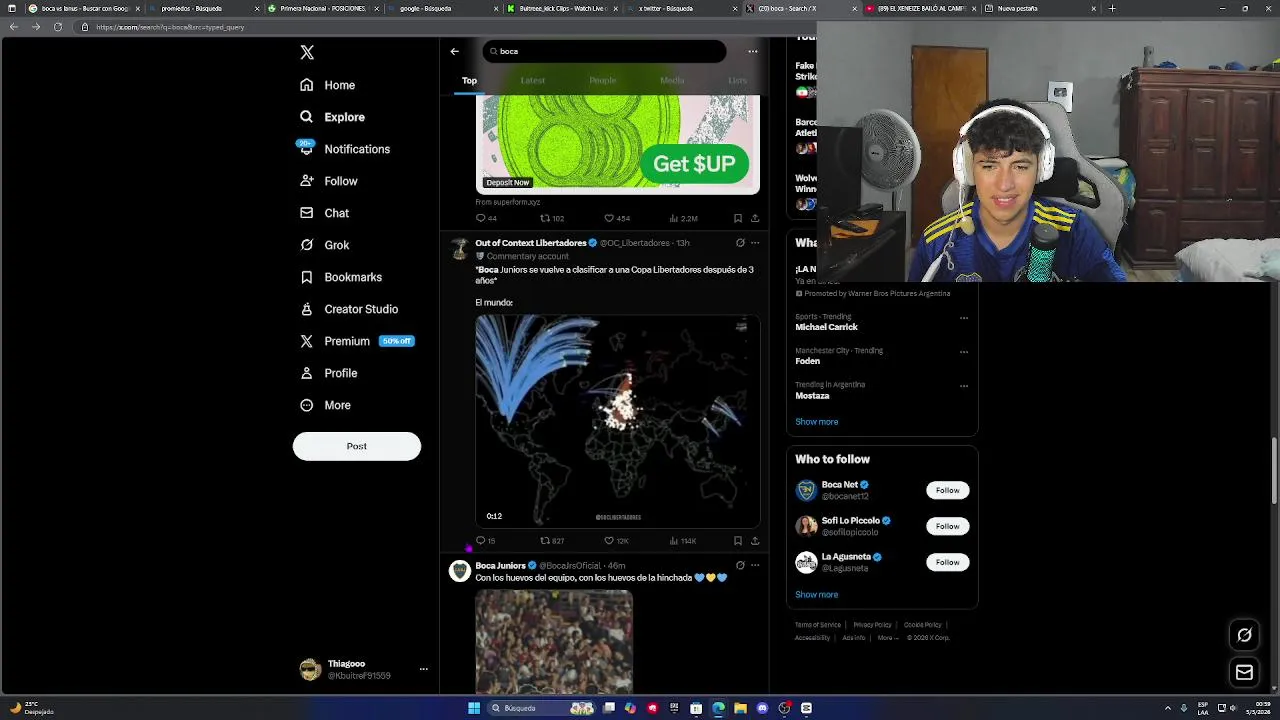Image resolution: width=1280 pixels, height=720 pixels.
Task: Open Grok action on Out of Context post
Action: coord(740,243)
